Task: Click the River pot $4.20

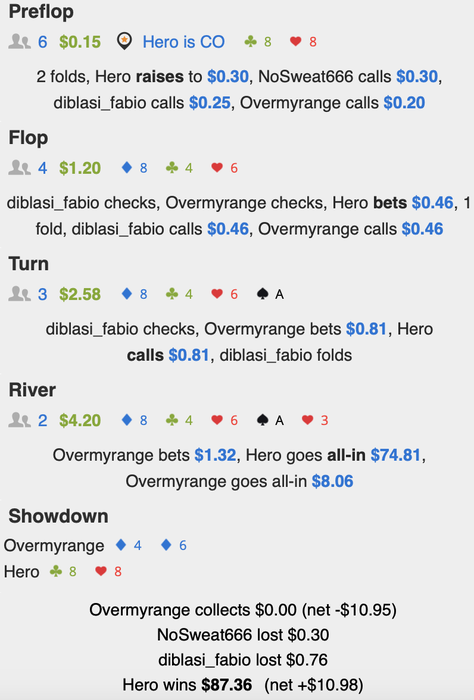Action: (x=80, y=421)
